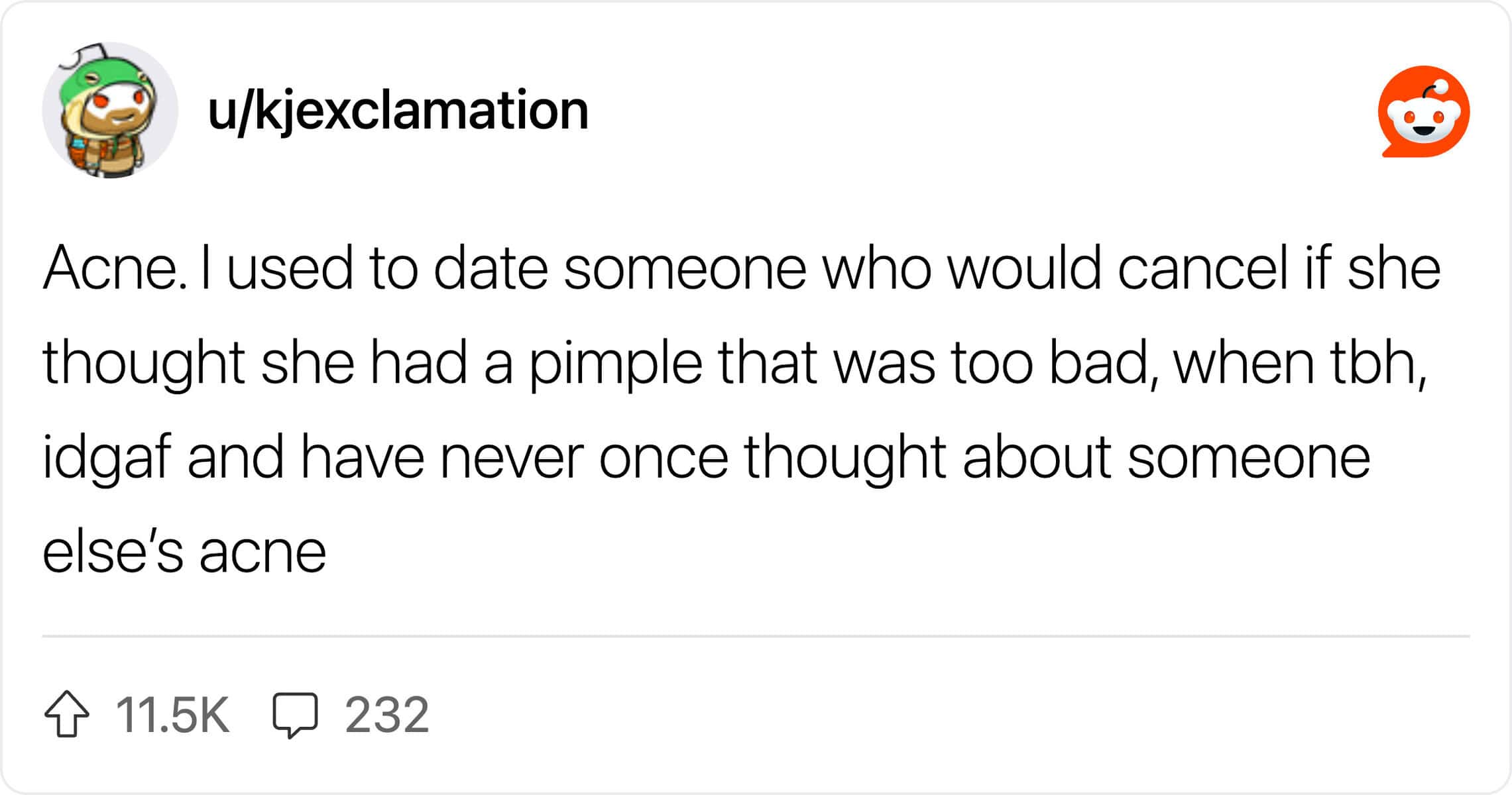Click the word "would" in the first line
1512x795 pixels.
(x=1024, y=268)
